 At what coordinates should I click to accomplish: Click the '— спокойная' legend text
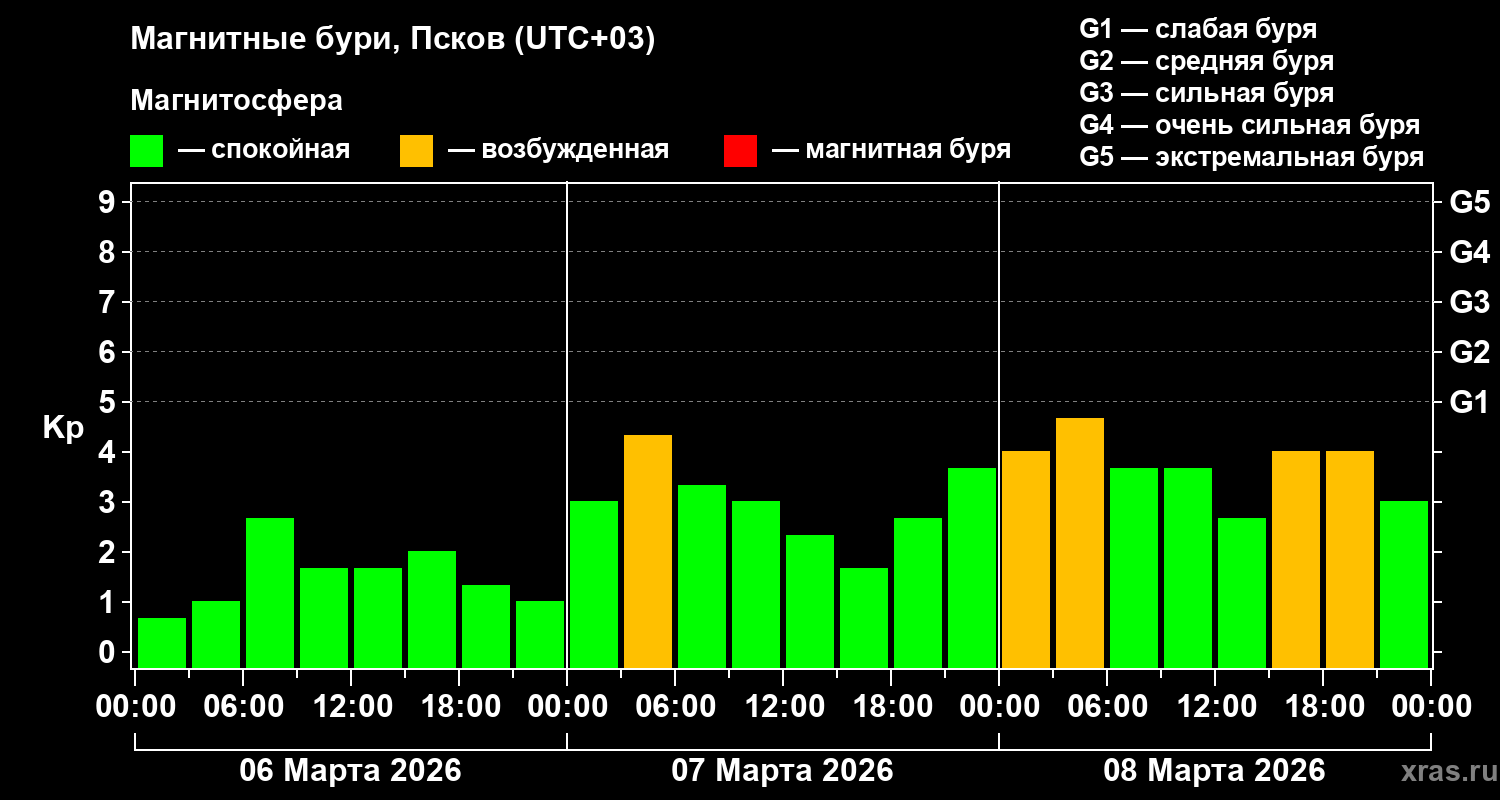click(264, 151)
